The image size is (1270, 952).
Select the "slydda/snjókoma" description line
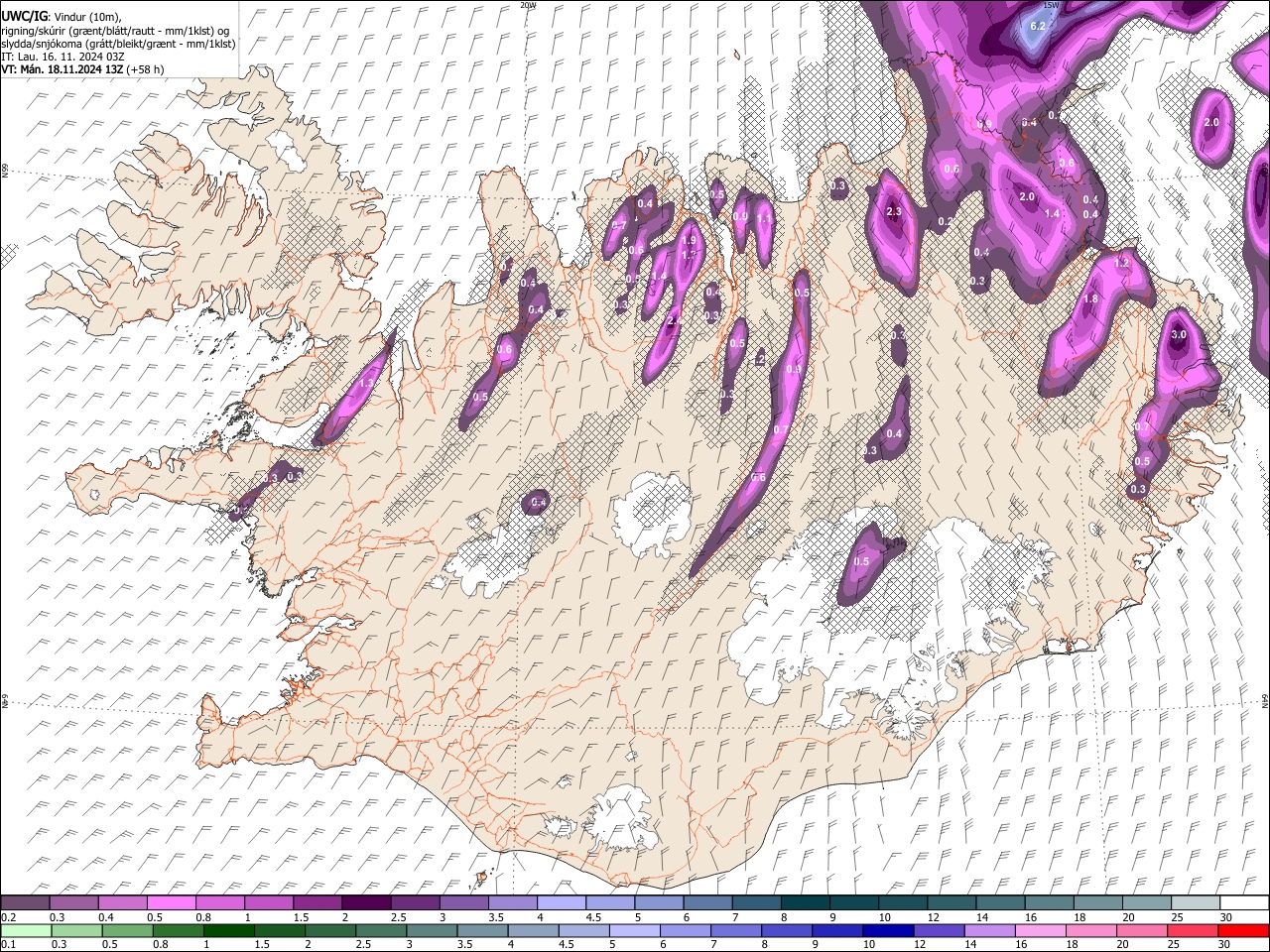[x=119, y=44]
